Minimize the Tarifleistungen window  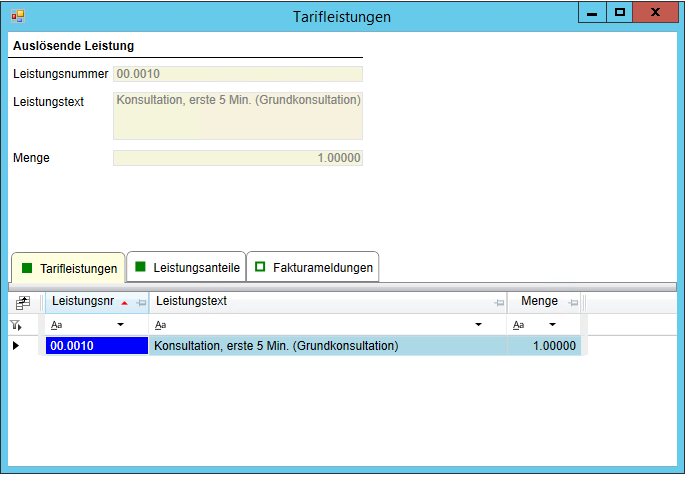(x=592, y=13)
